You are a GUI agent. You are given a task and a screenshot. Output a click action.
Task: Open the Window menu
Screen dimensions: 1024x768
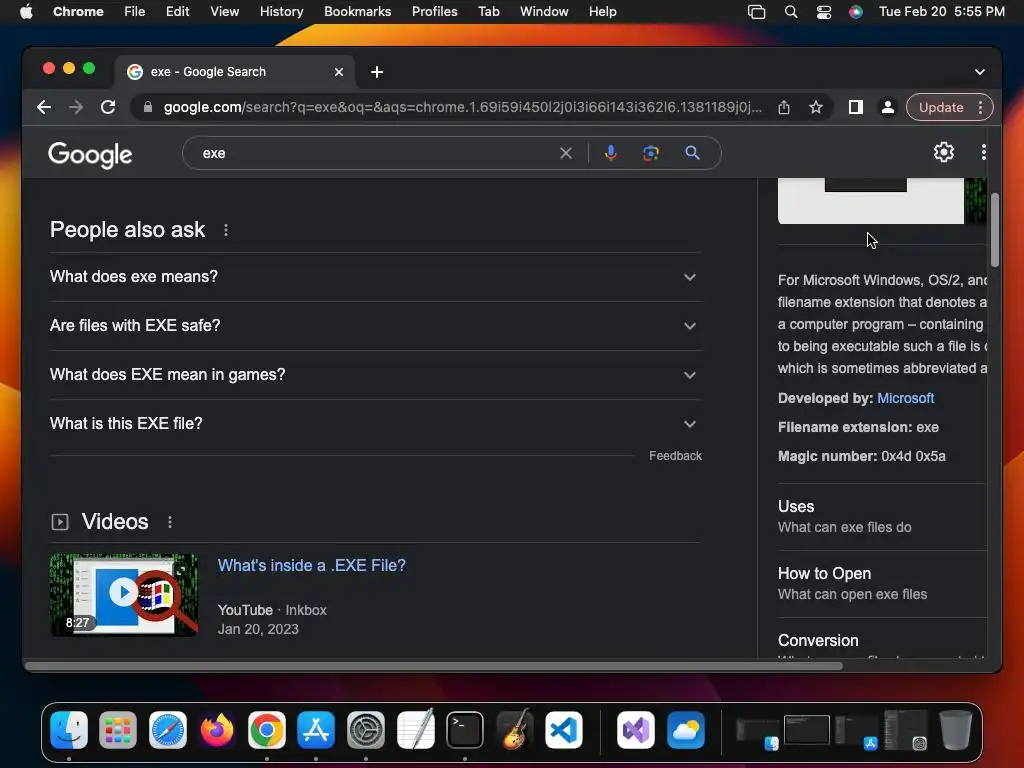coord(544,12)
